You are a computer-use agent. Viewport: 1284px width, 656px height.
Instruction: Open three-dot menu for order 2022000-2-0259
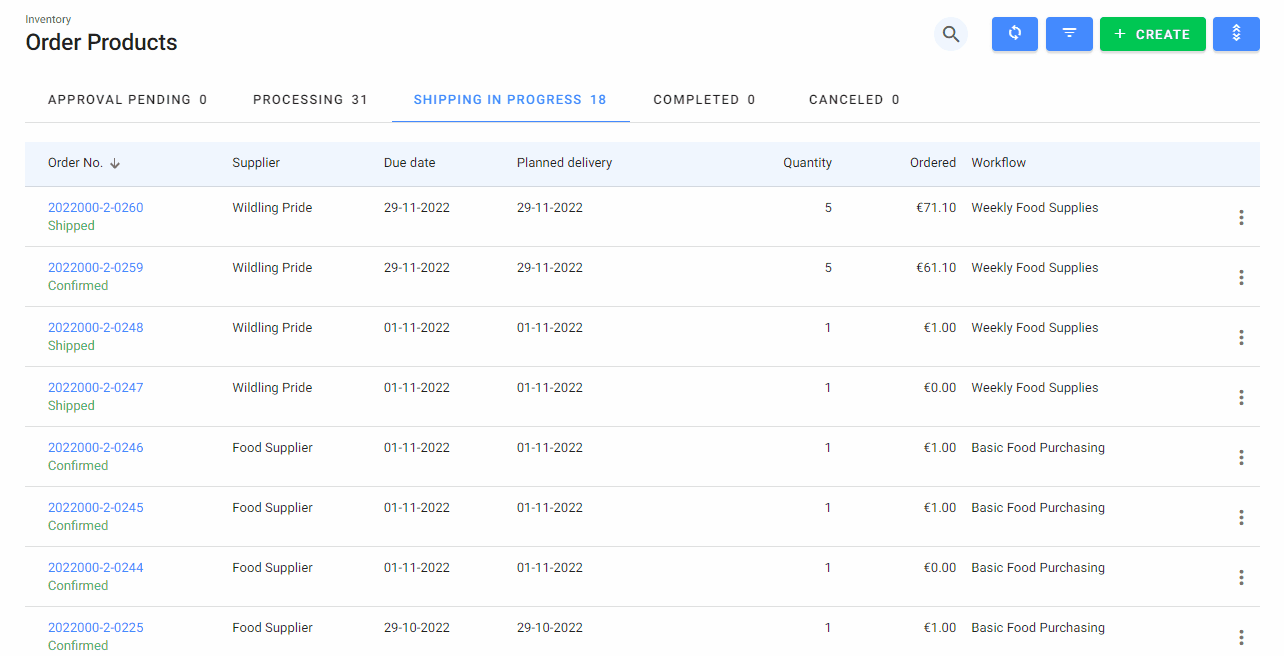1241,277
